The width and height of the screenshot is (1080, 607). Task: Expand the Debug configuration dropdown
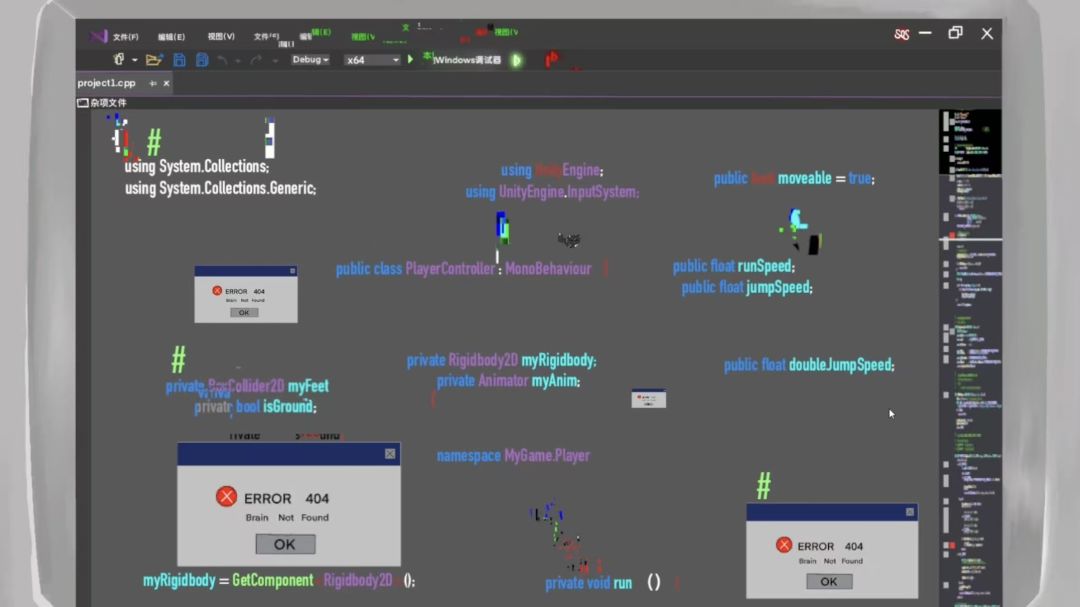(310, 60)
